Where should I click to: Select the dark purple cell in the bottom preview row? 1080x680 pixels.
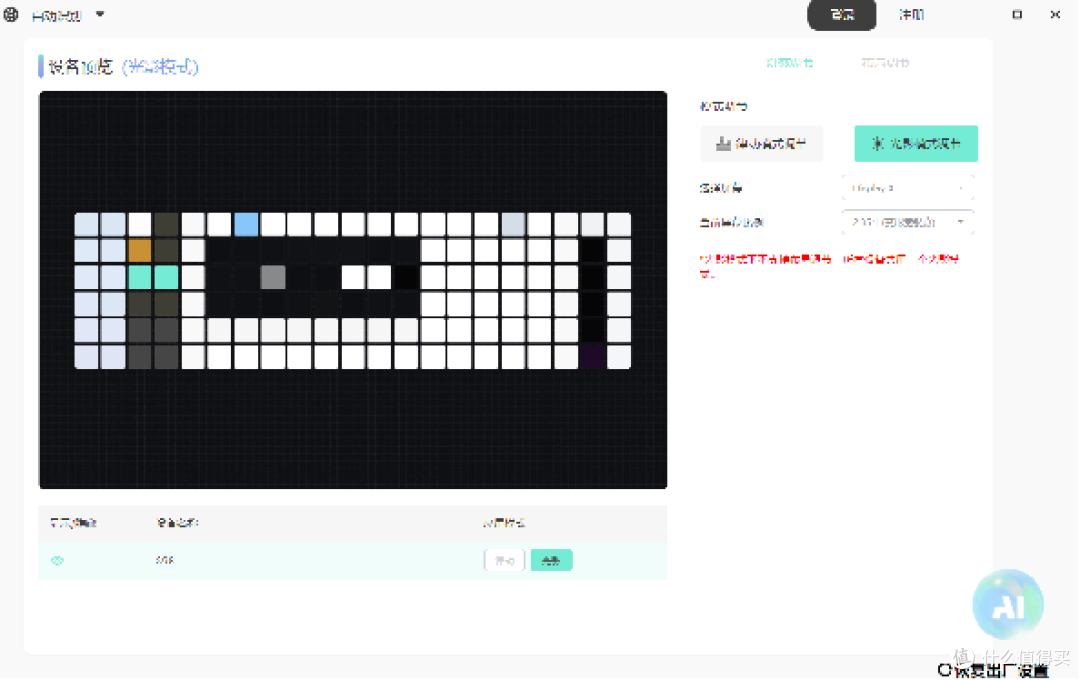point(592,357)
